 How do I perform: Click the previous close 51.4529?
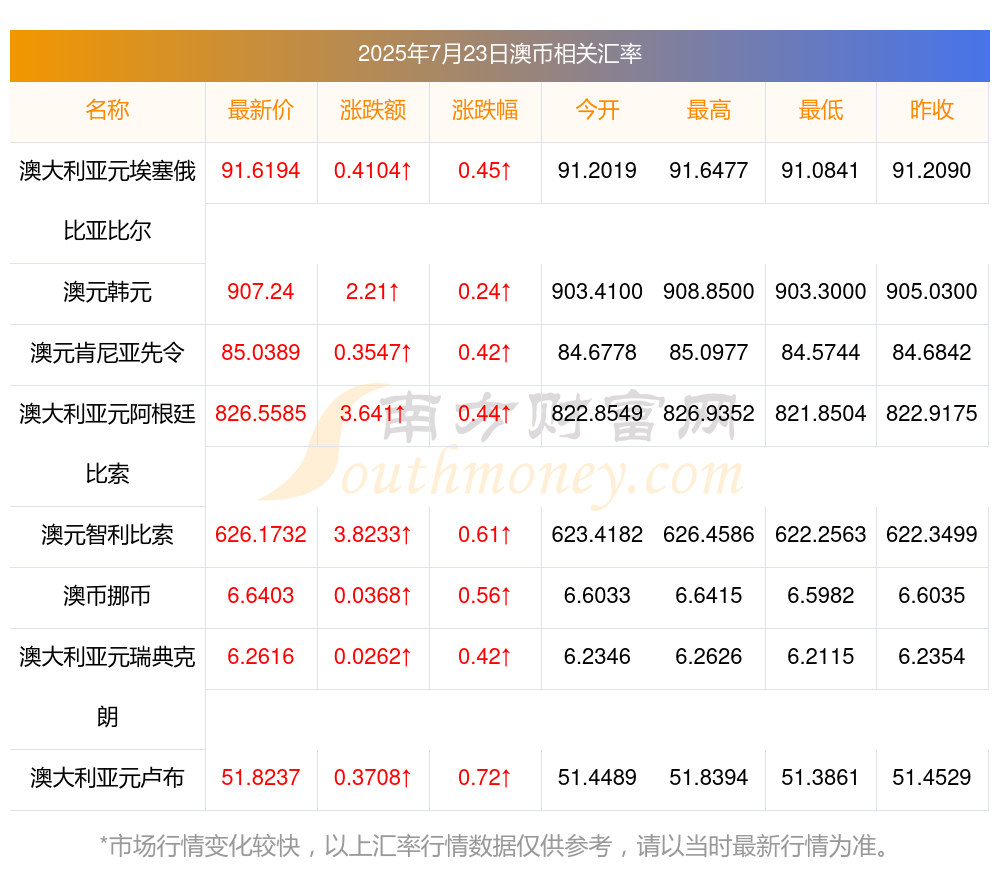(932, 778)
